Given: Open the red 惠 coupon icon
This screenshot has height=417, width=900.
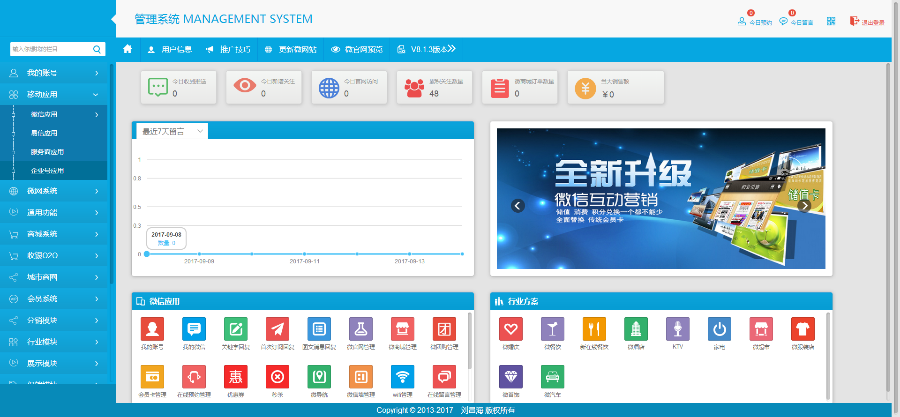Looking at the screenshot, I should (236, 377).
